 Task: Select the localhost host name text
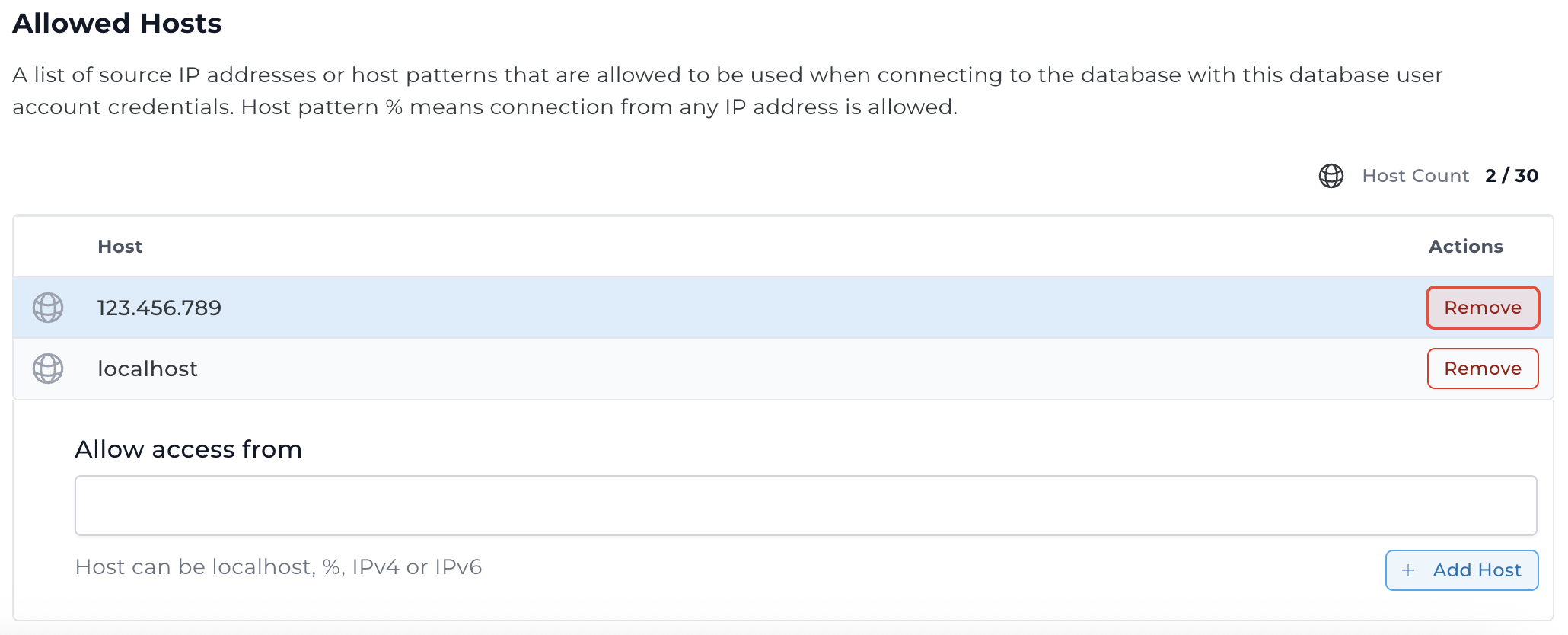(x=148, y=369)
